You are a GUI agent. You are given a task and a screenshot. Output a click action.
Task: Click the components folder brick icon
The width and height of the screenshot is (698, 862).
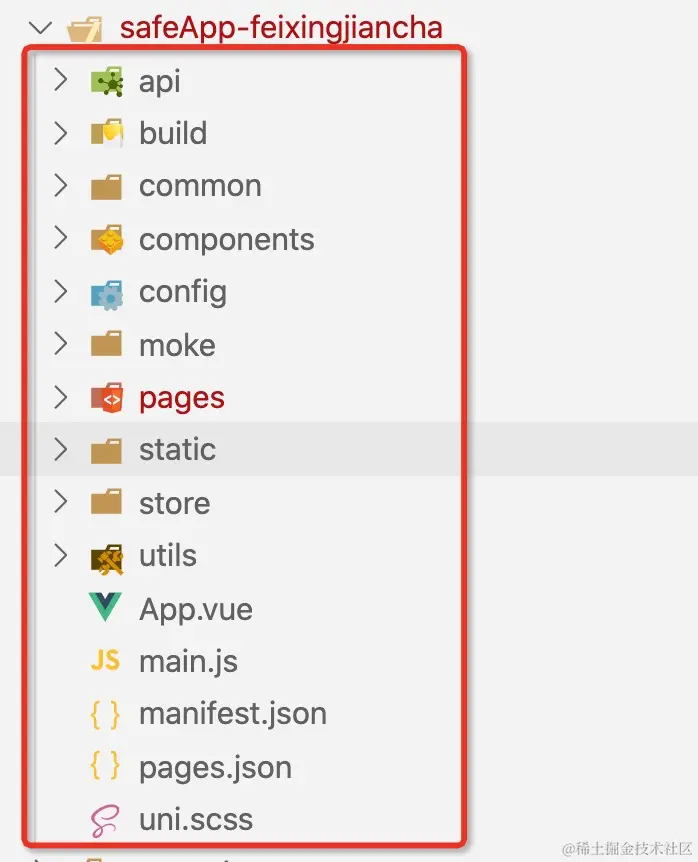tap(107, 239)
